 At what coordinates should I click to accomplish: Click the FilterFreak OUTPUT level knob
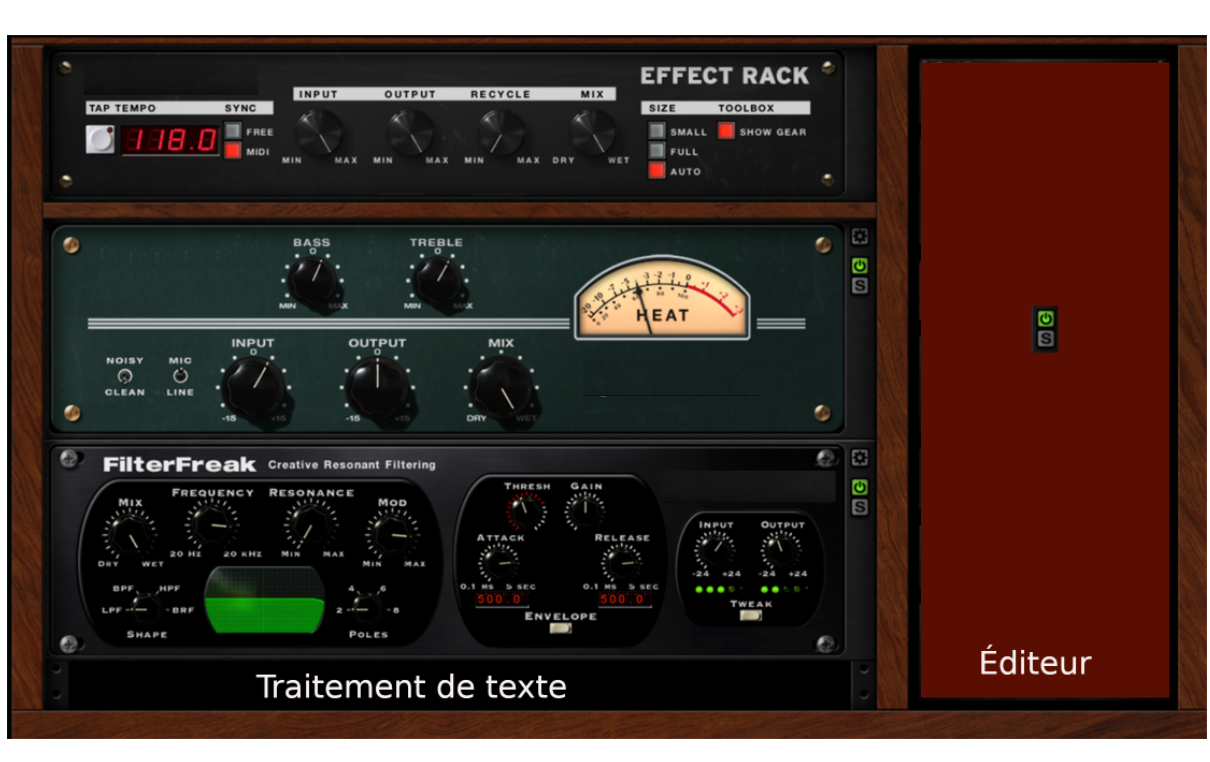pyautogui.click(x=781, y=550)
